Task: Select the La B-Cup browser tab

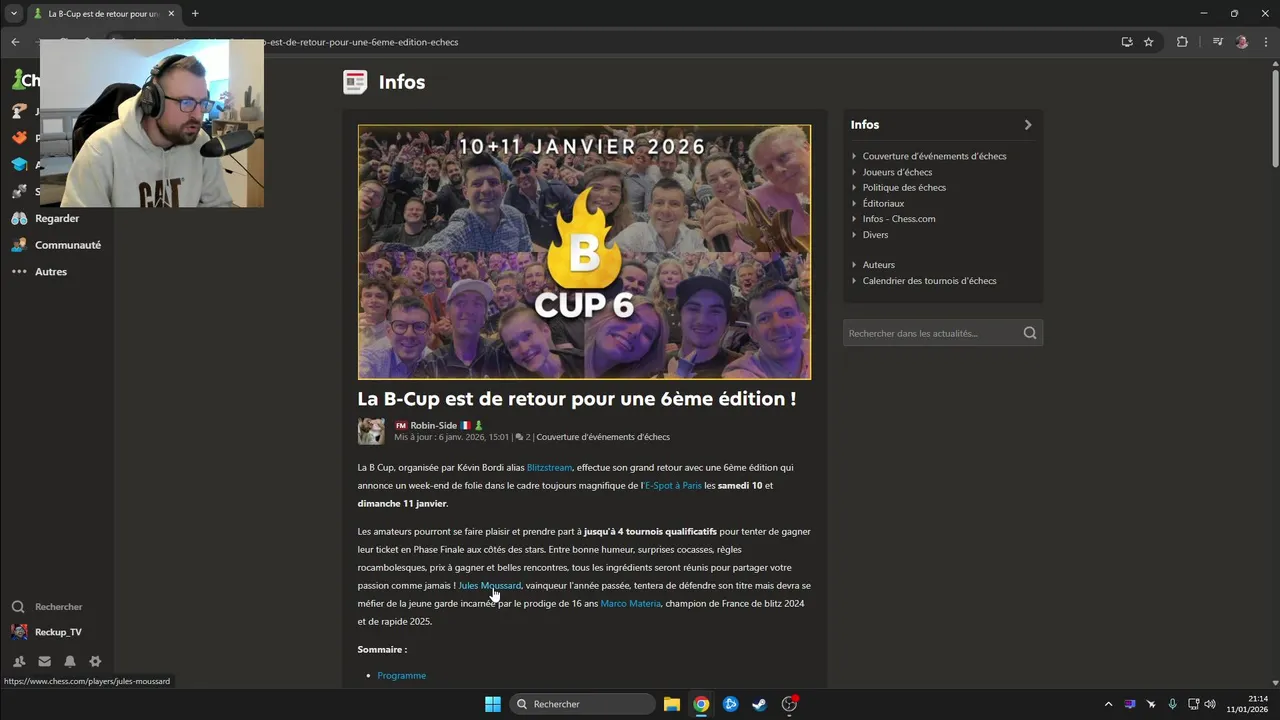Action: coord(104,14)
